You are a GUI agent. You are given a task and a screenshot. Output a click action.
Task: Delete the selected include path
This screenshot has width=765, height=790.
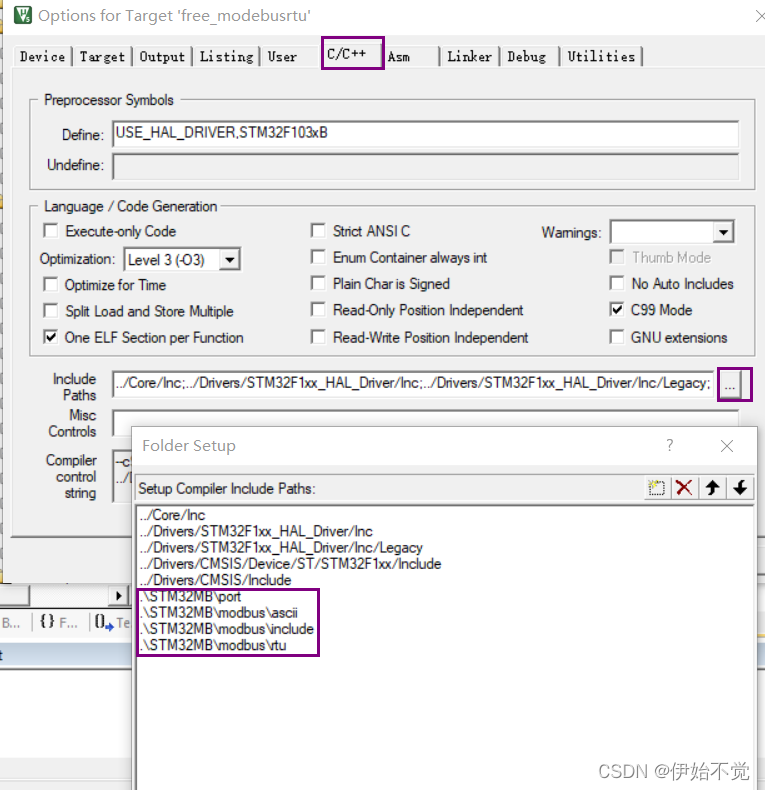[684, 488]
